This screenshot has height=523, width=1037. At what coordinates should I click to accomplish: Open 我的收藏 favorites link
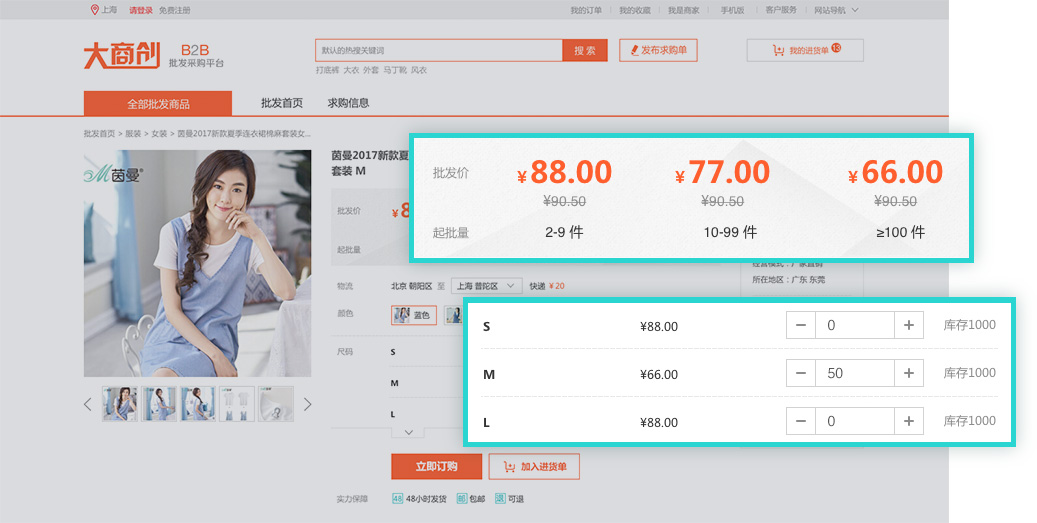(x=635, y=11)
